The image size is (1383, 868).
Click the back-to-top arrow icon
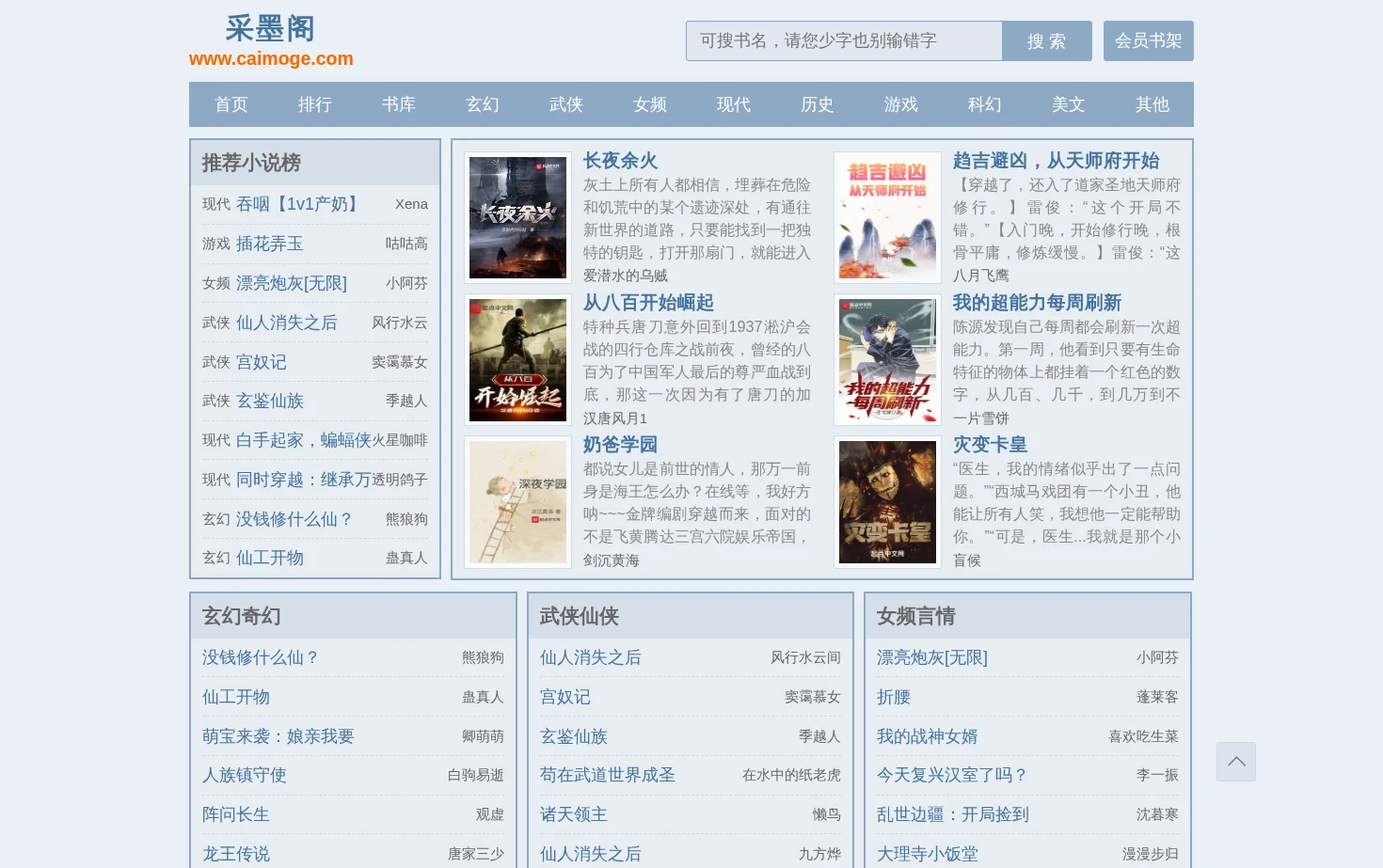click(x=1236, y=762)
